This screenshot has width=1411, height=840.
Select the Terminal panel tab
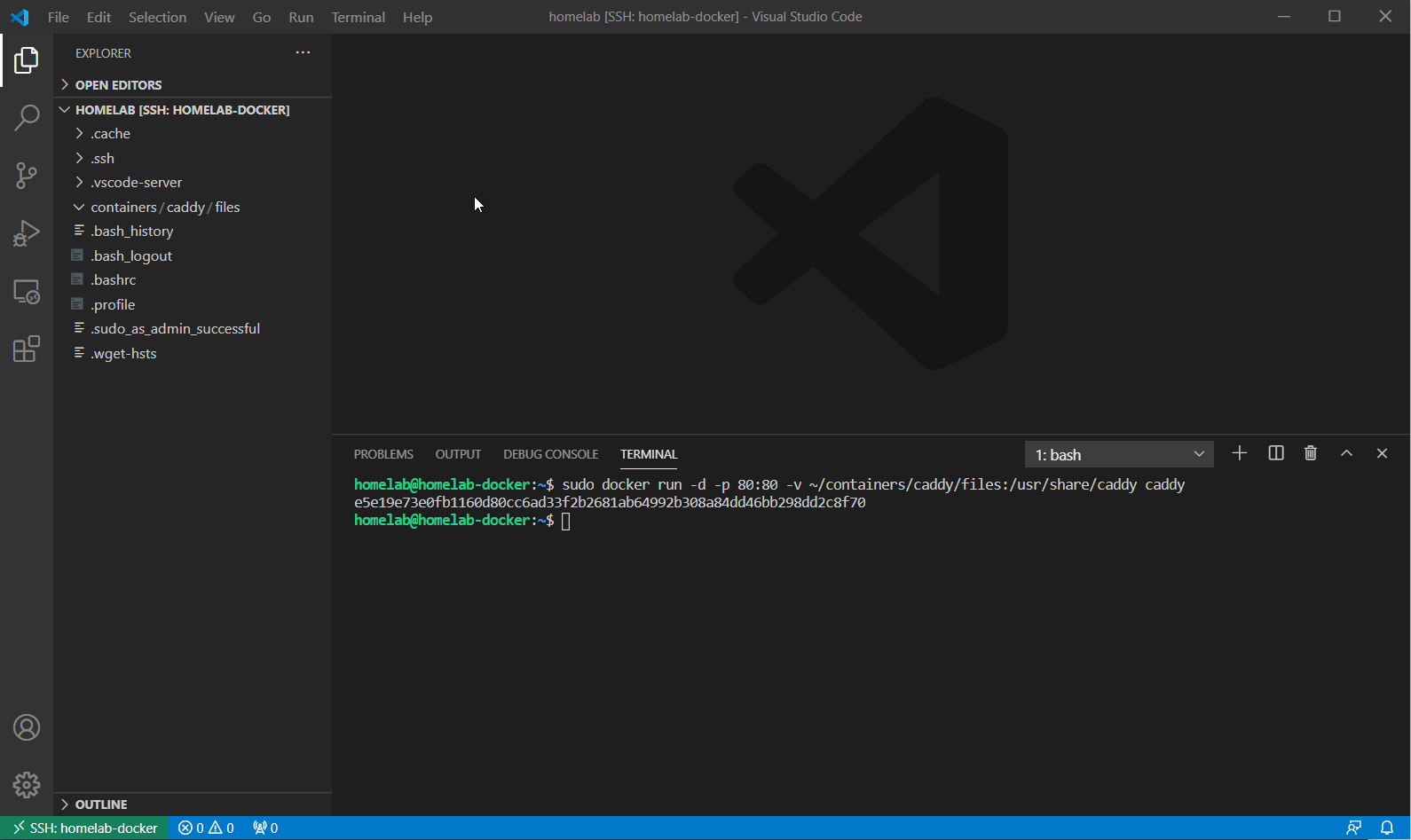pyautogui.click(x=649, y=454)
